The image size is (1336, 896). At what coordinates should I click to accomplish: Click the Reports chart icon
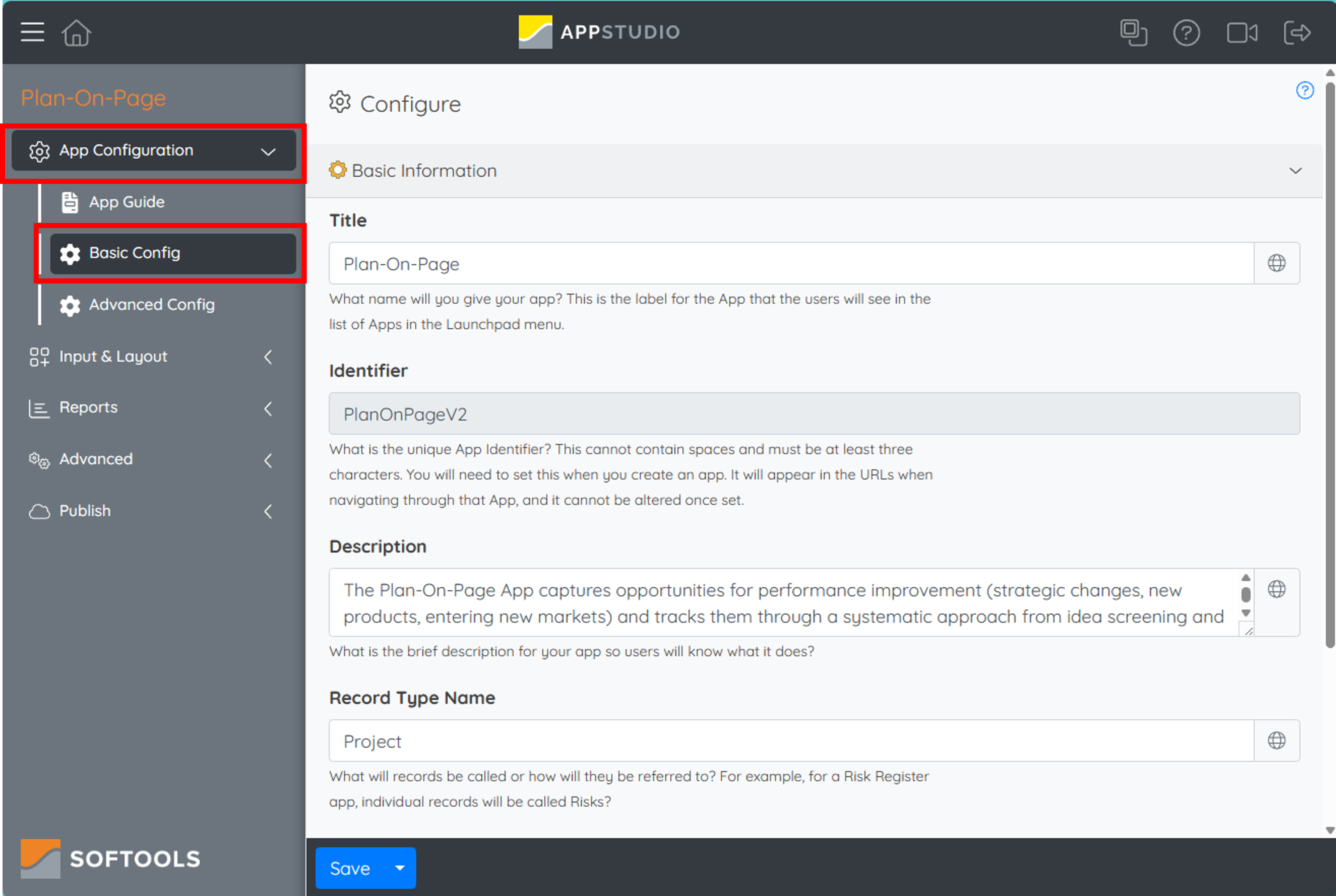click(39, 409)
